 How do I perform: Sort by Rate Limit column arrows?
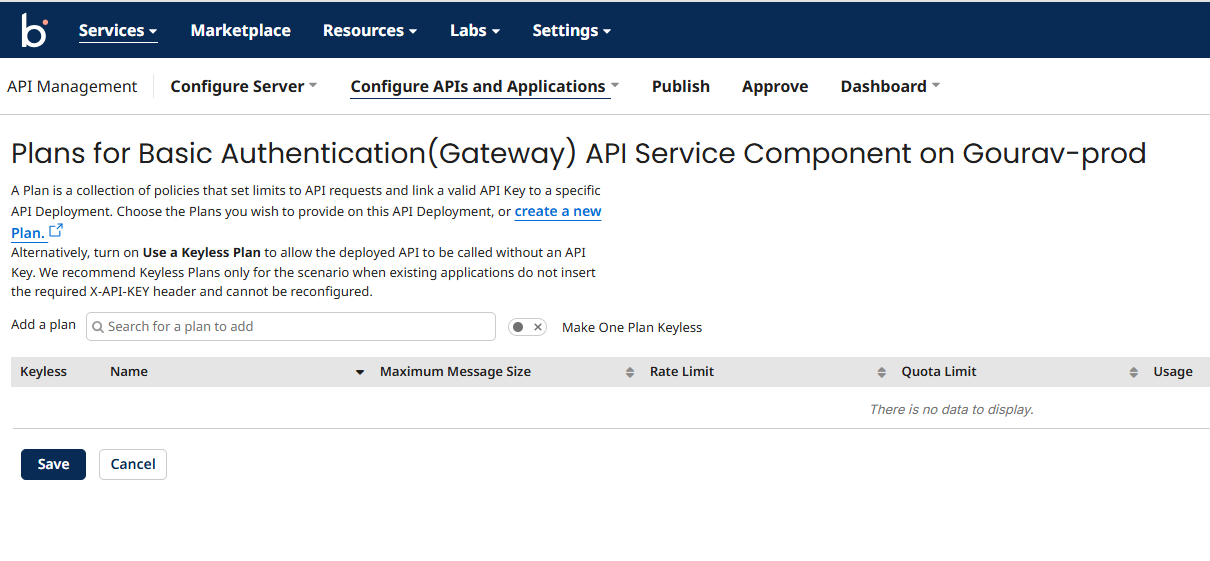tap(881, 372)
